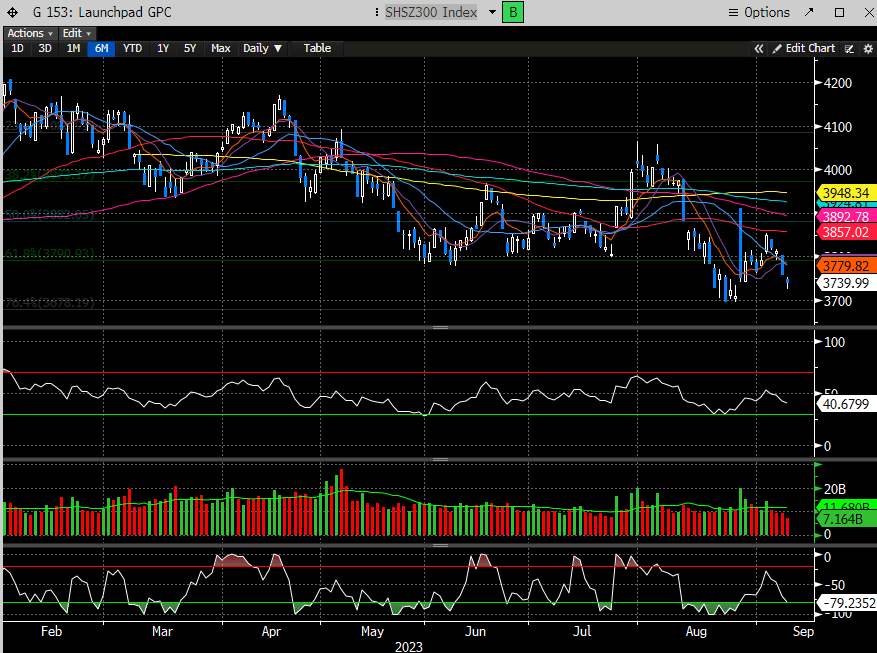This screenshot has width=877, height=653.
Task: Open the Edit dropdown menu
Action: pos(76,34)
